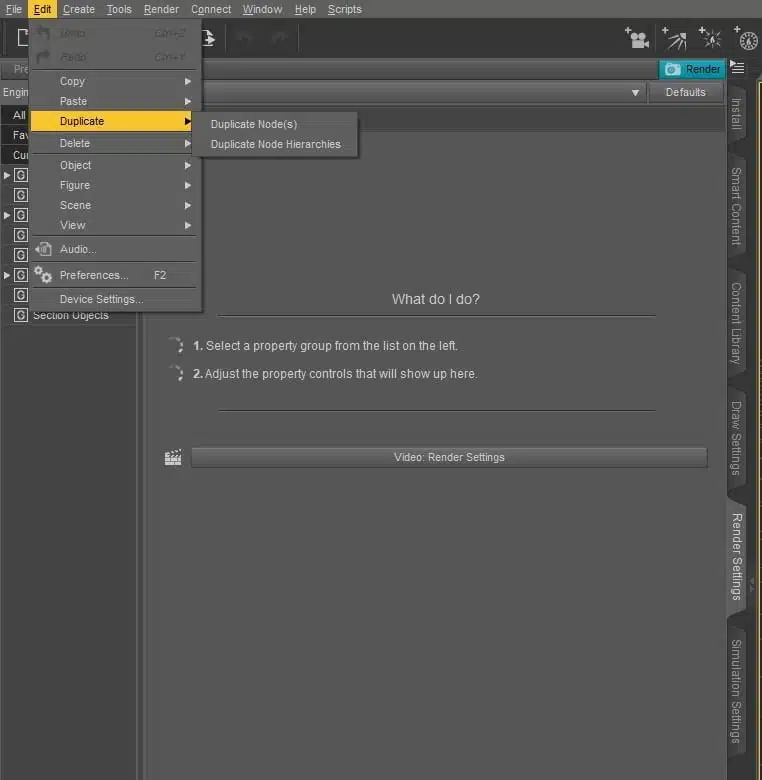The image size is (762, 780).
Task: Click the G icon beside Section Objects
Action: tap(21, 315)
